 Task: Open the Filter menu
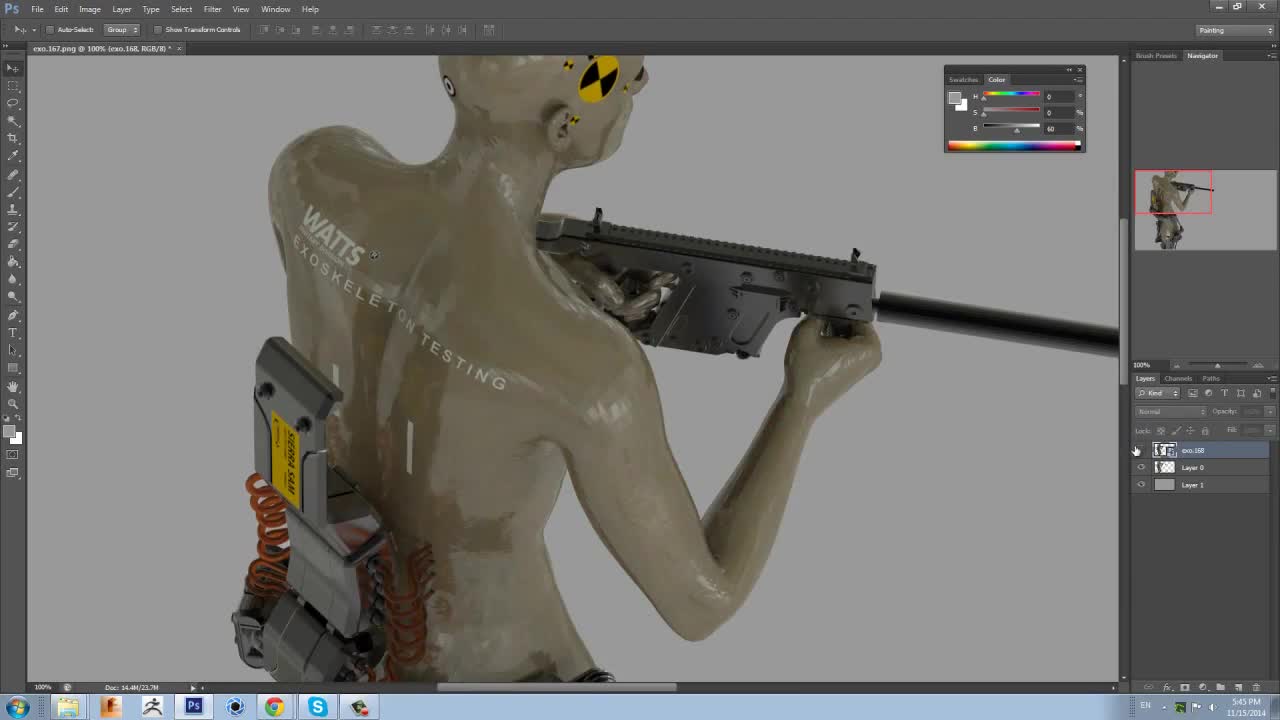click(212, 9)
